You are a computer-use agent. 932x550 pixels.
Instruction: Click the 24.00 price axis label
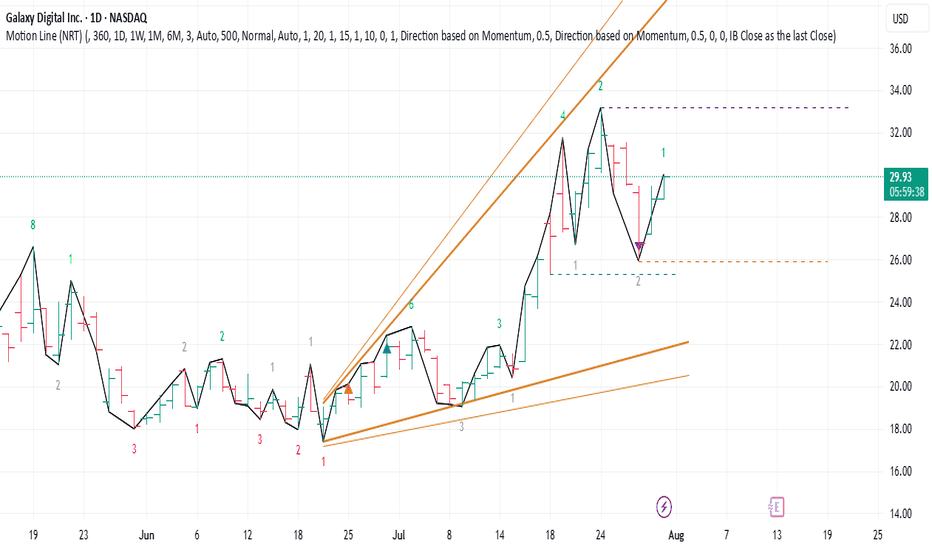900,303
